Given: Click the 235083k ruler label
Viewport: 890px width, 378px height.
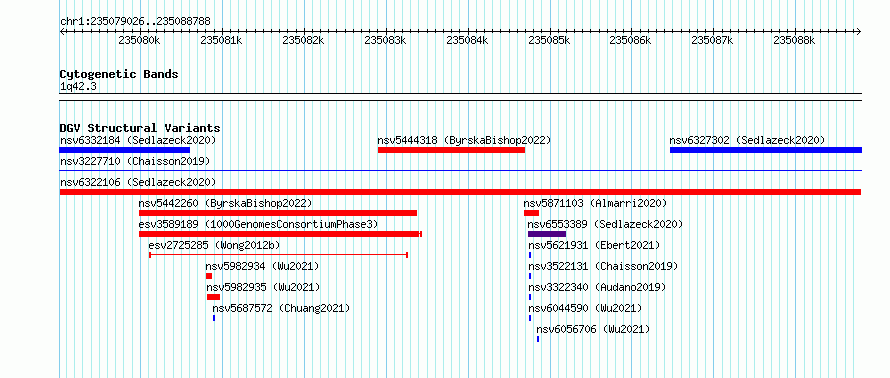Looking at the screenshot, I should pos(385,40).
